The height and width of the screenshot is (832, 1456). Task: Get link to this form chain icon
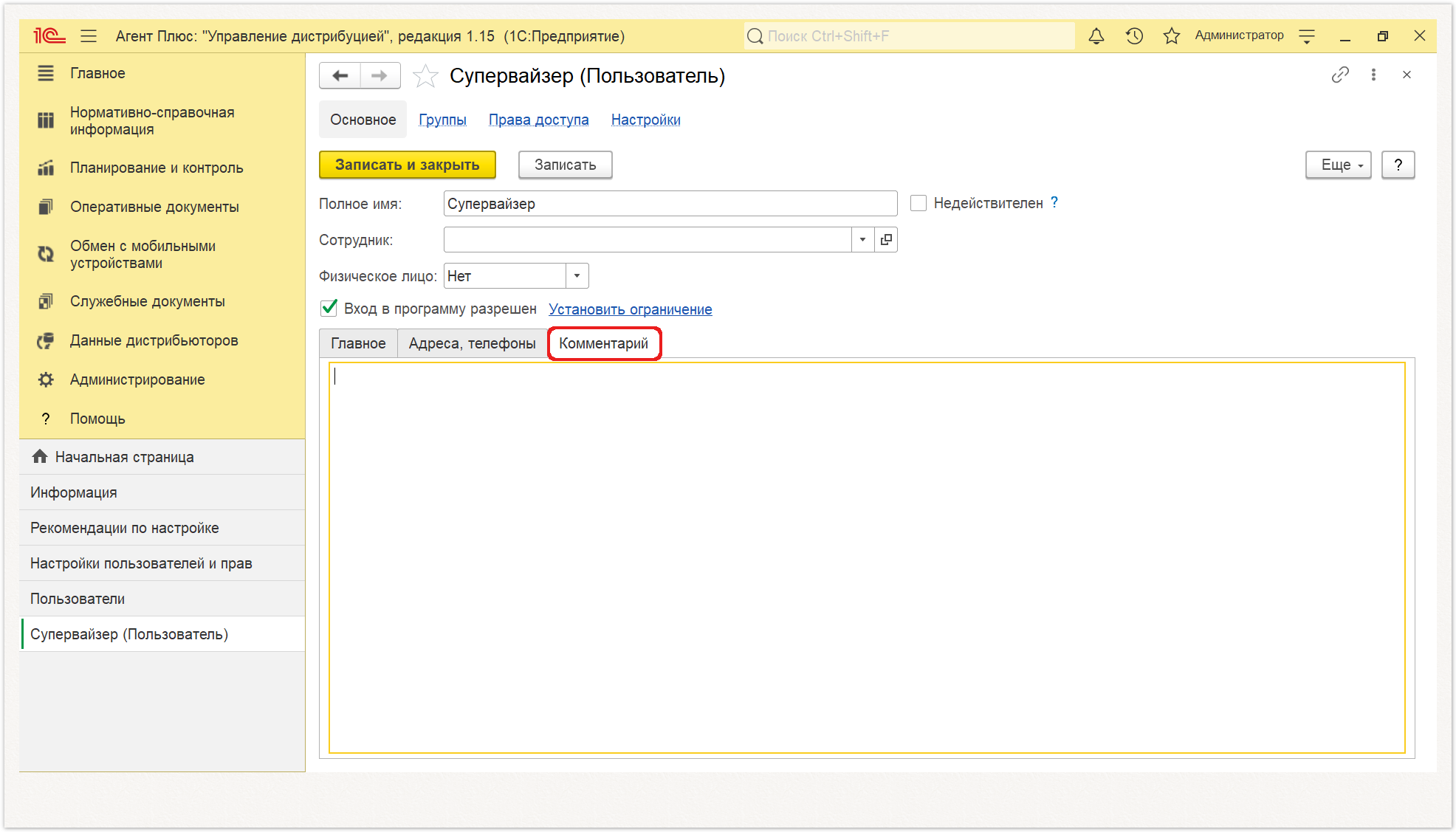pos(1340,75)
